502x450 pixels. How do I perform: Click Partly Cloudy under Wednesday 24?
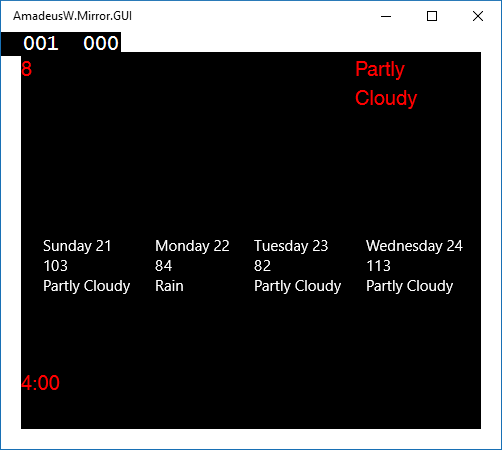point(410,286)
